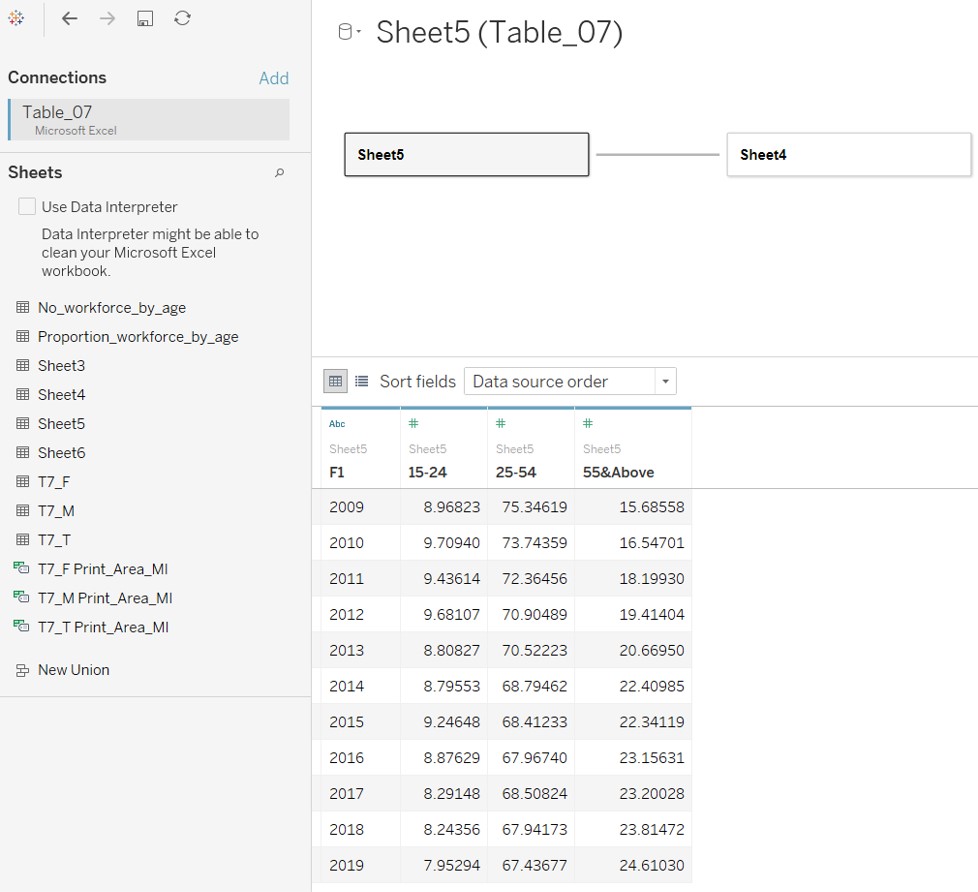Click the # type icon on 15-24 column
Viewport: 978px width, 892px height.
pos(414,423)
